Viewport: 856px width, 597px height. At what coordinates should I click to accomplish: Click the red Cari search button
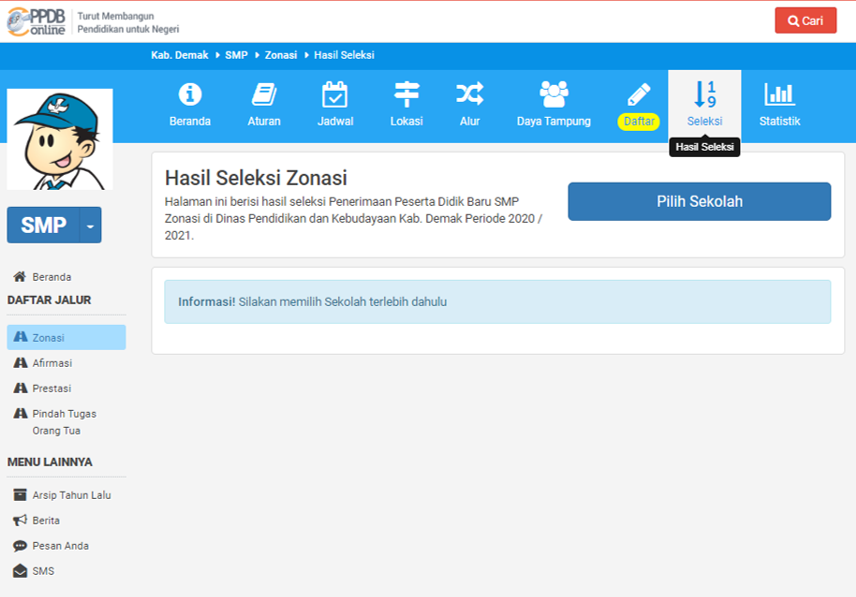(x=805, y=21)
